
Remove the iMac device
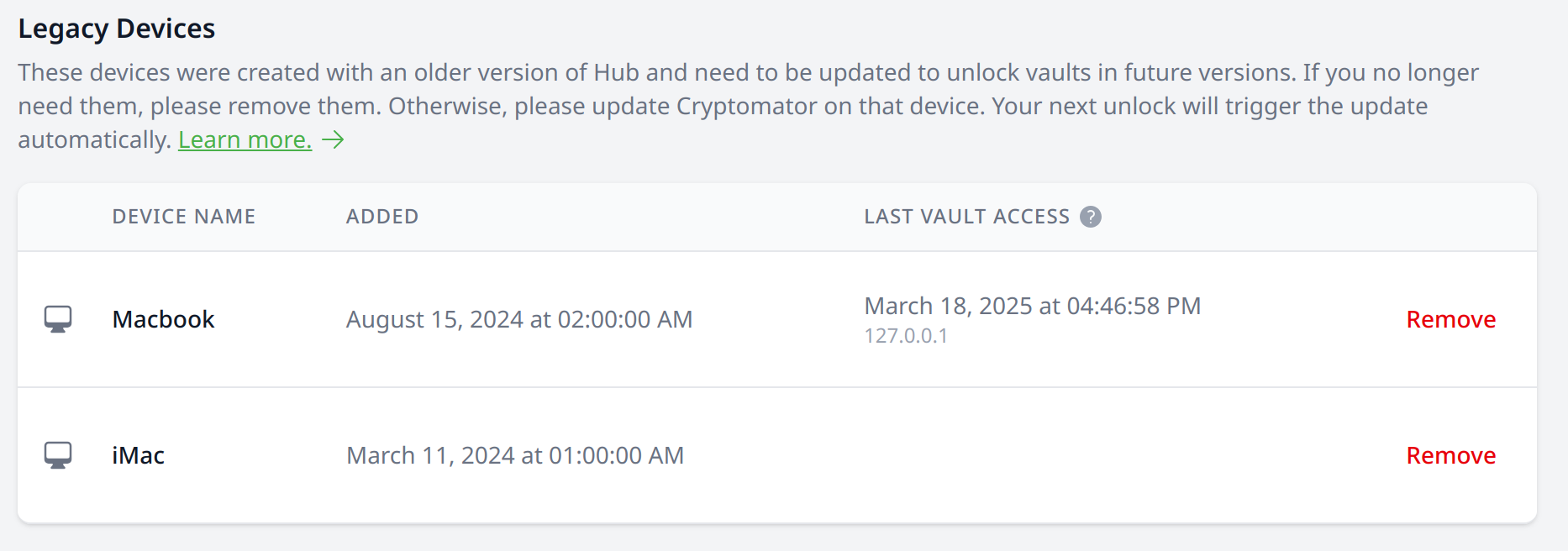pos(1450,455)
